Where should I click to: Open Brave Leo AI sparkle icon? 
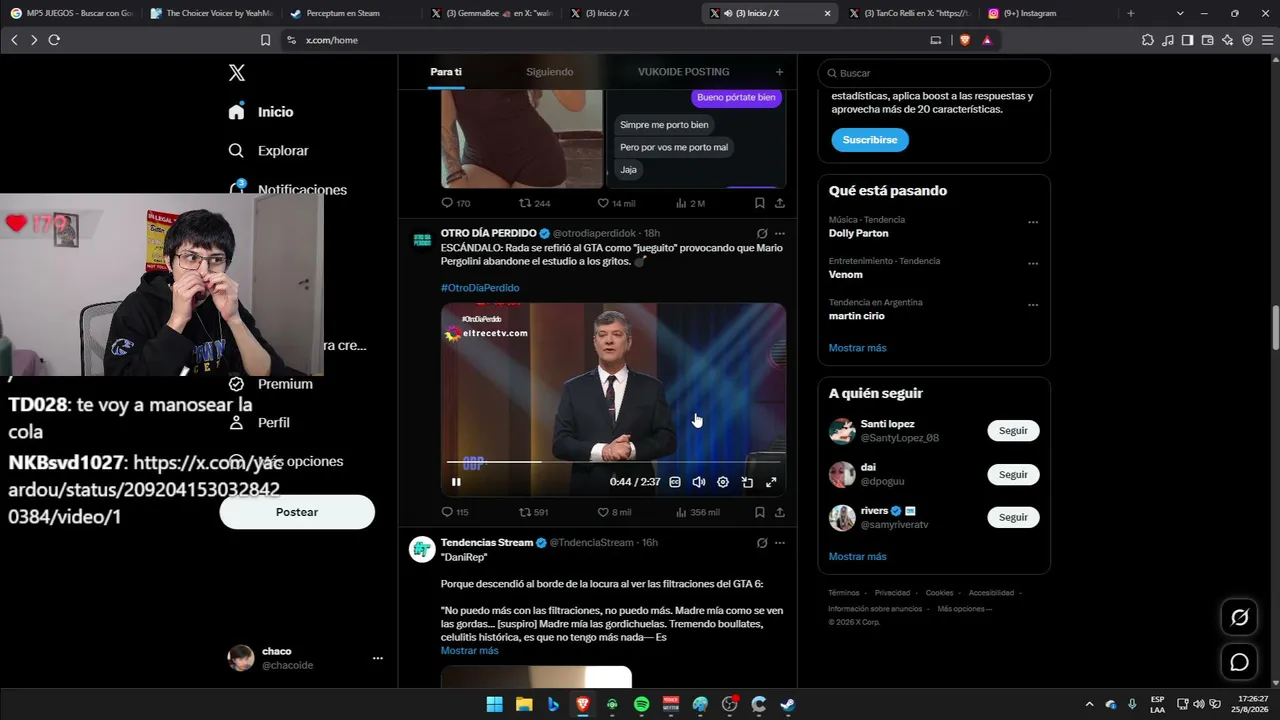click(x=1227, y=40)
